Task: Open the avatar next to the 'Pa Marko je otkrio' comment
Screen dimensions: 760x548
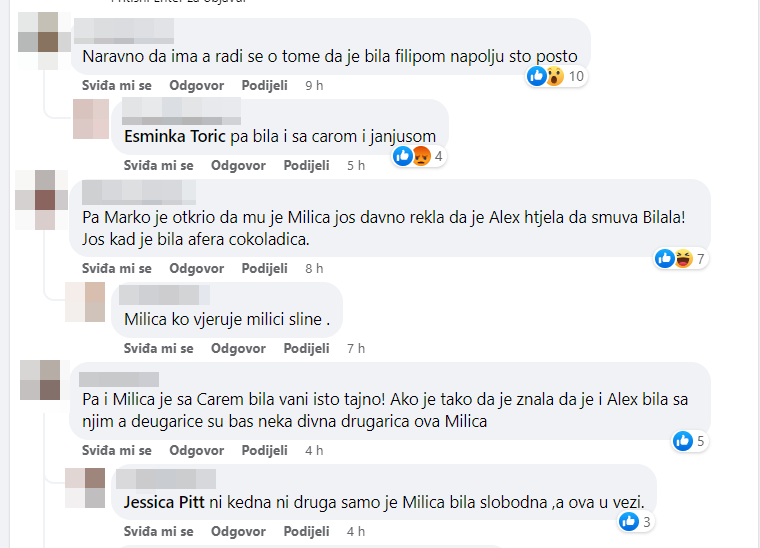Action: [39, 189]
